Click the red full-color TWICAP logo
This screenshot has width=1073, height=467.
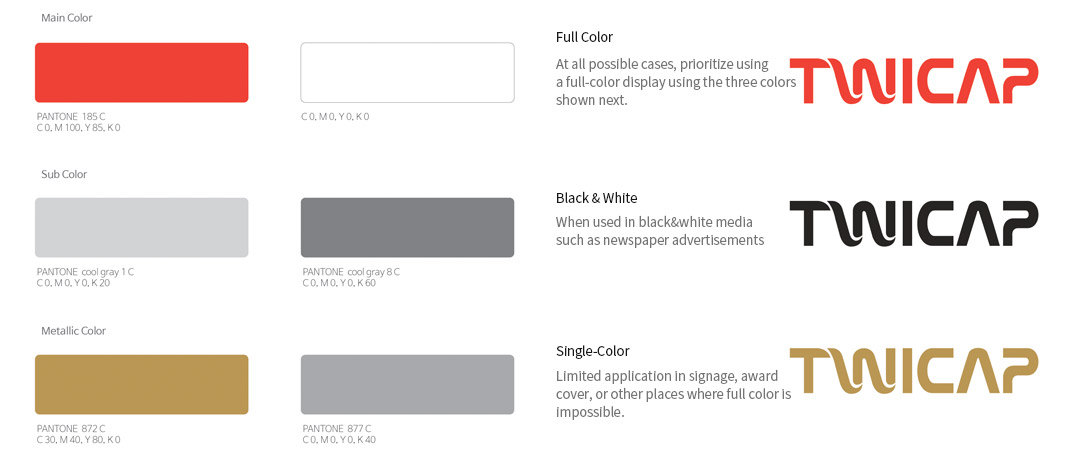click(914, 81)
